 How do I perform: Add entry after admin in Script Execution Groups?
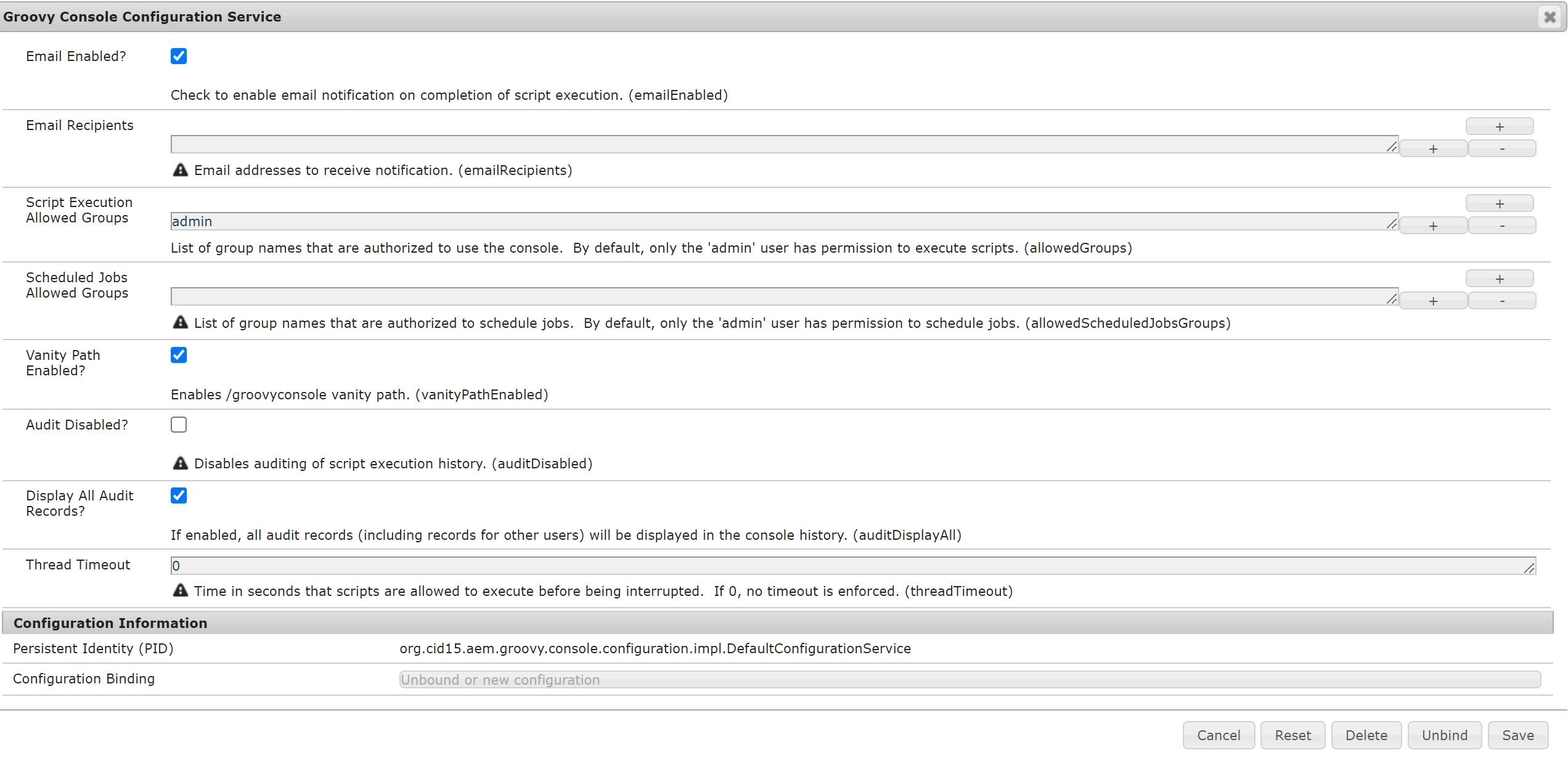coord(1432,226)
